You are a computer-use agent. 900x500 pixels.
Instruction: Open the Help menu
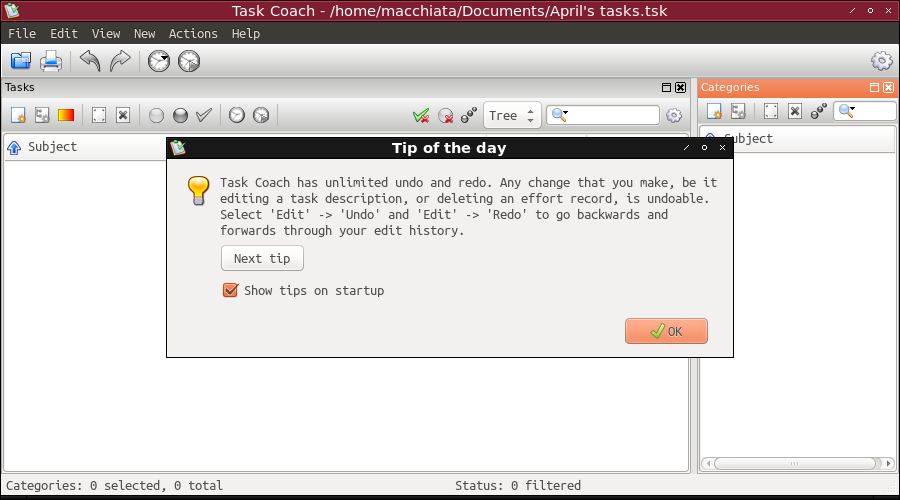246,33
